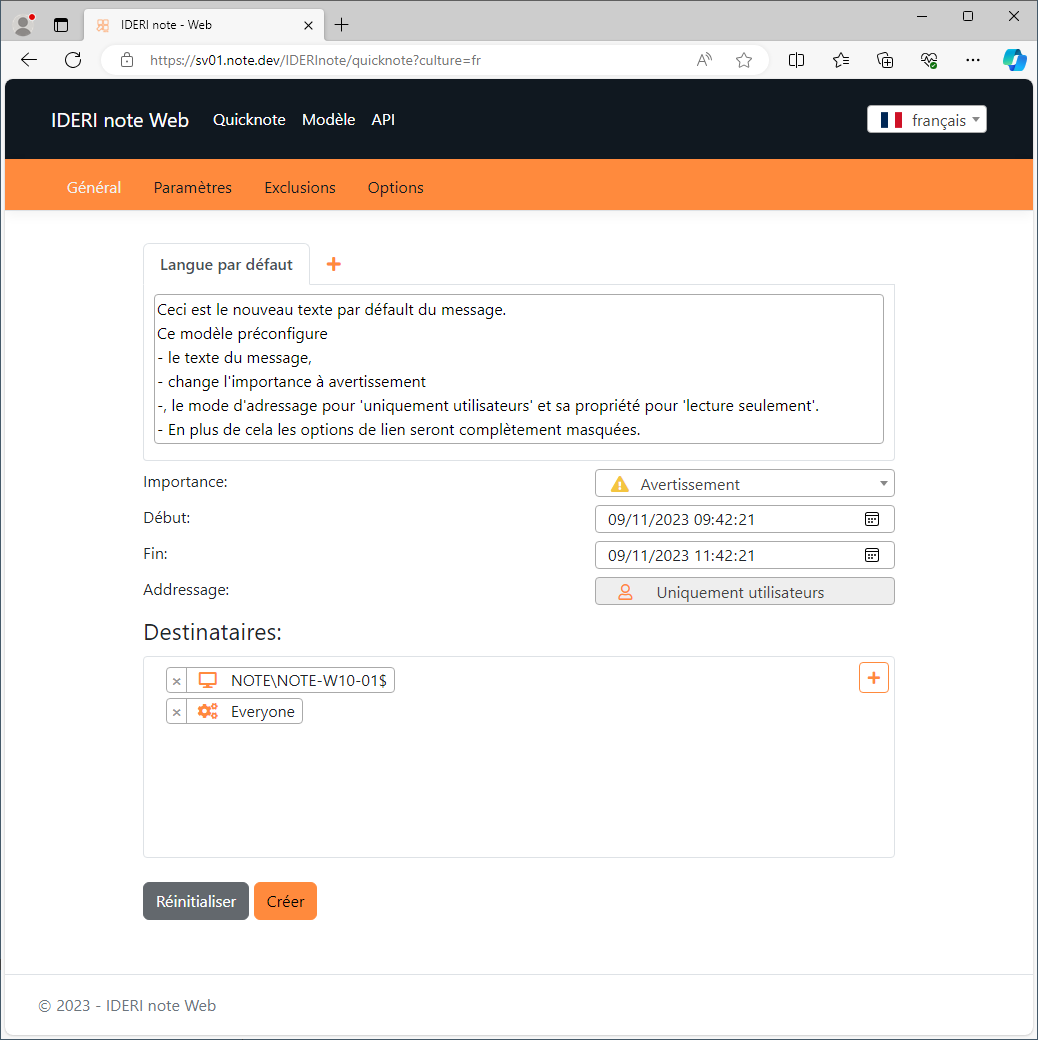Open the Importance Avertissement dropdown
This screenshot has width=1038, height=1040.
744,484
